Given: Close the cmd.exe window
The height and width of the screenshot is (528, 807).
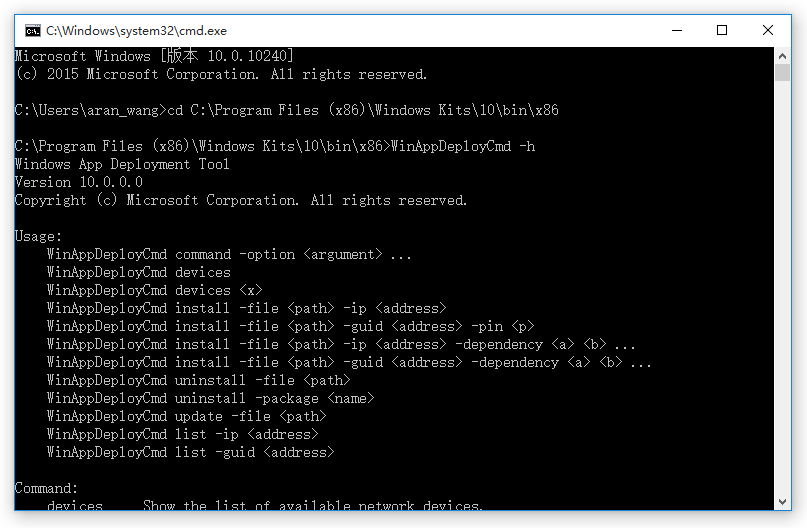Looking at the screenshot, I should click(x=768, y=30).
